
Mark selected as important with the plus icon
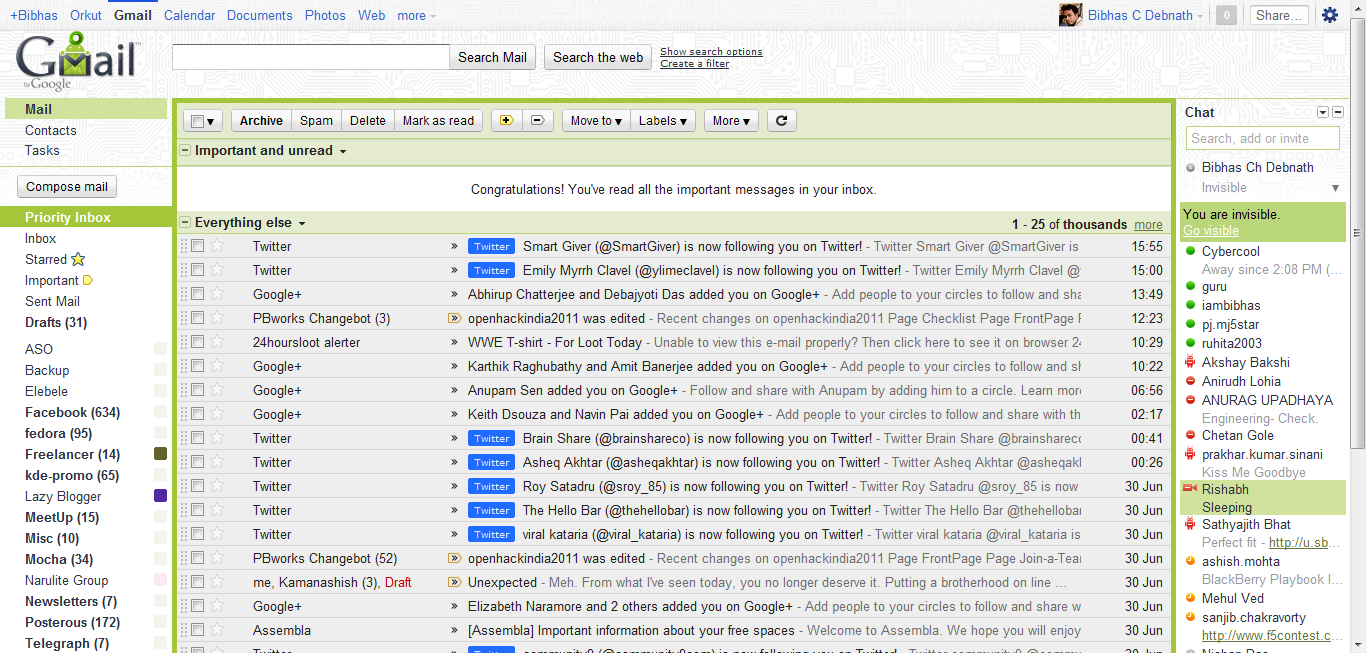[506, 121]
